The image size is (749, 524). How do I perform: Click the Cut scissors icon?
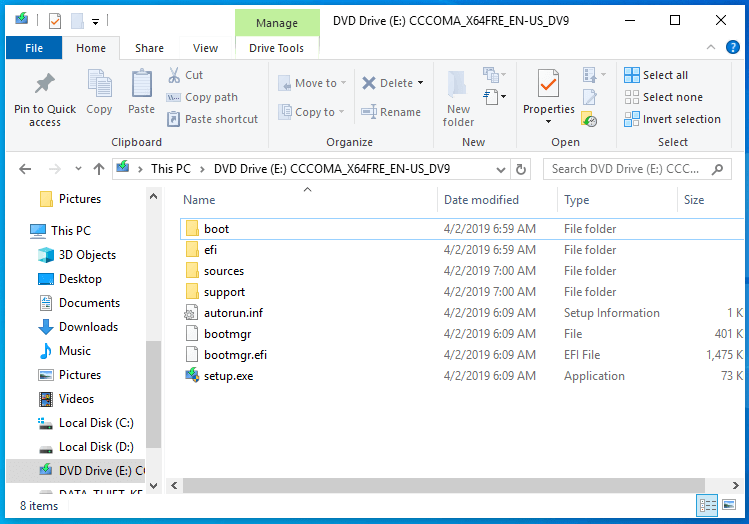174,75
